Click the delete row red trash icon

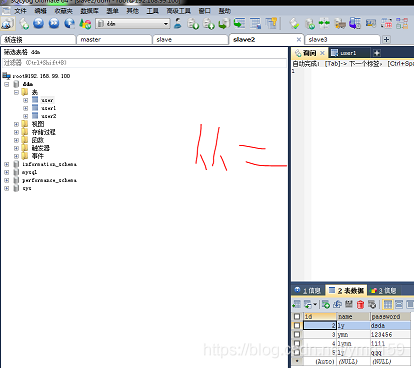[x=360, y=304]
